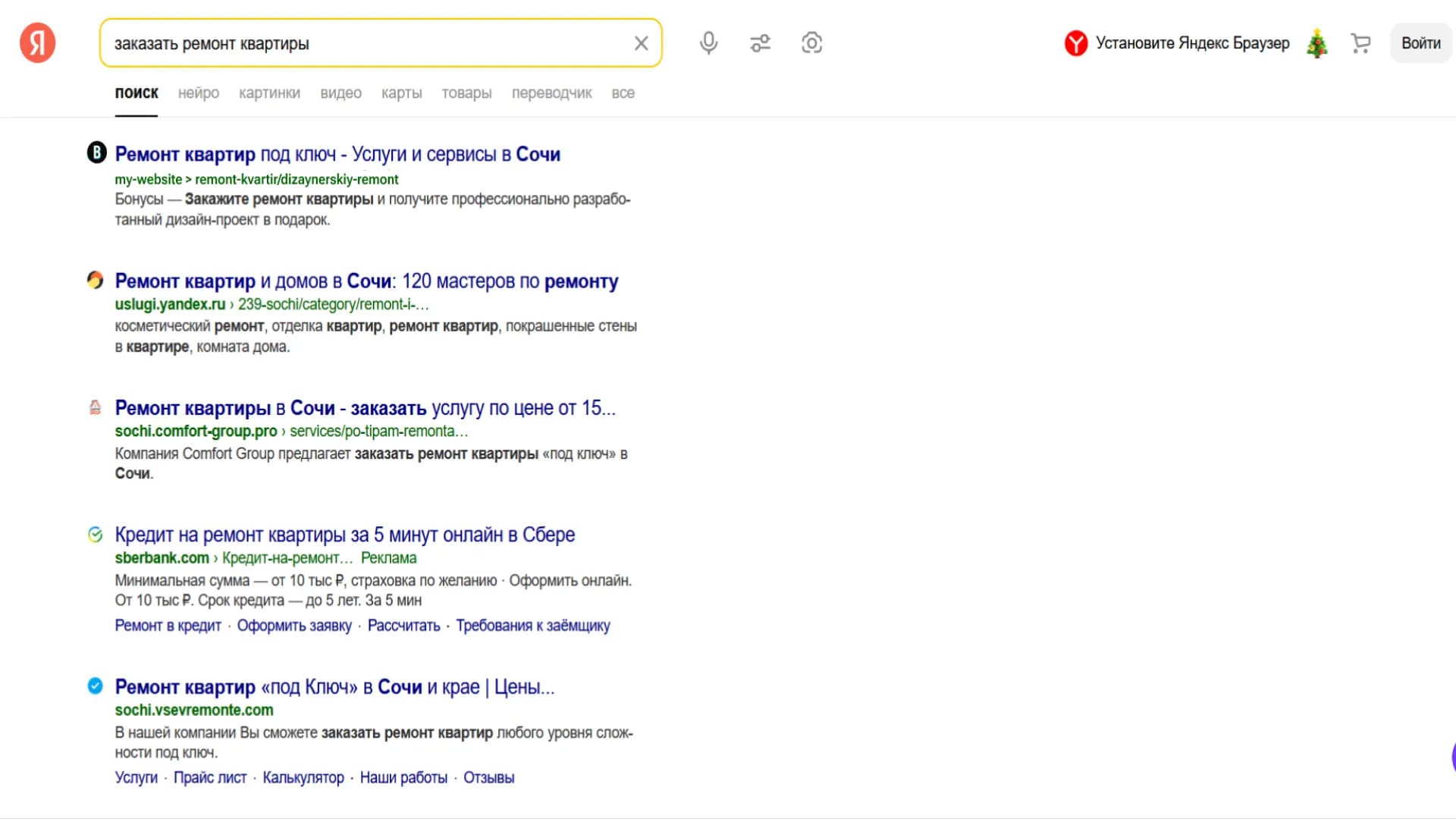Switch to the нейро tab
Image resolution: width=1456 pixels, height=819 pixels.
coord(199,93)
